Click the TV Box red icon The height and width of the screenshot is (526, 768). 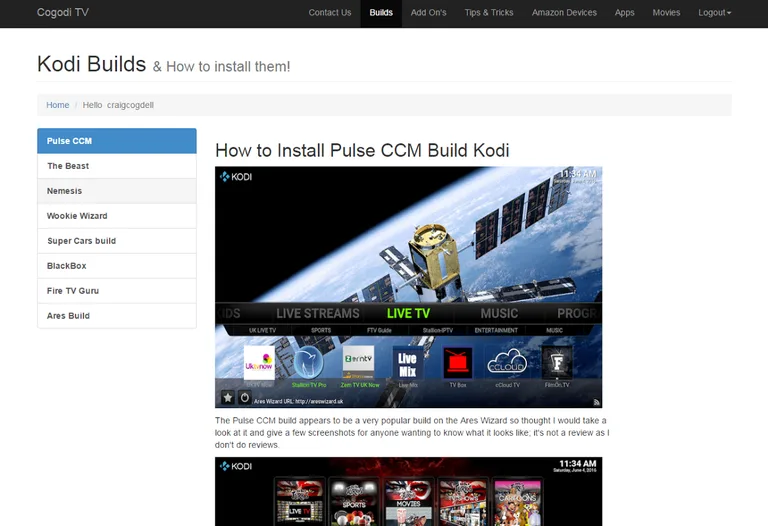click(458, 363)
